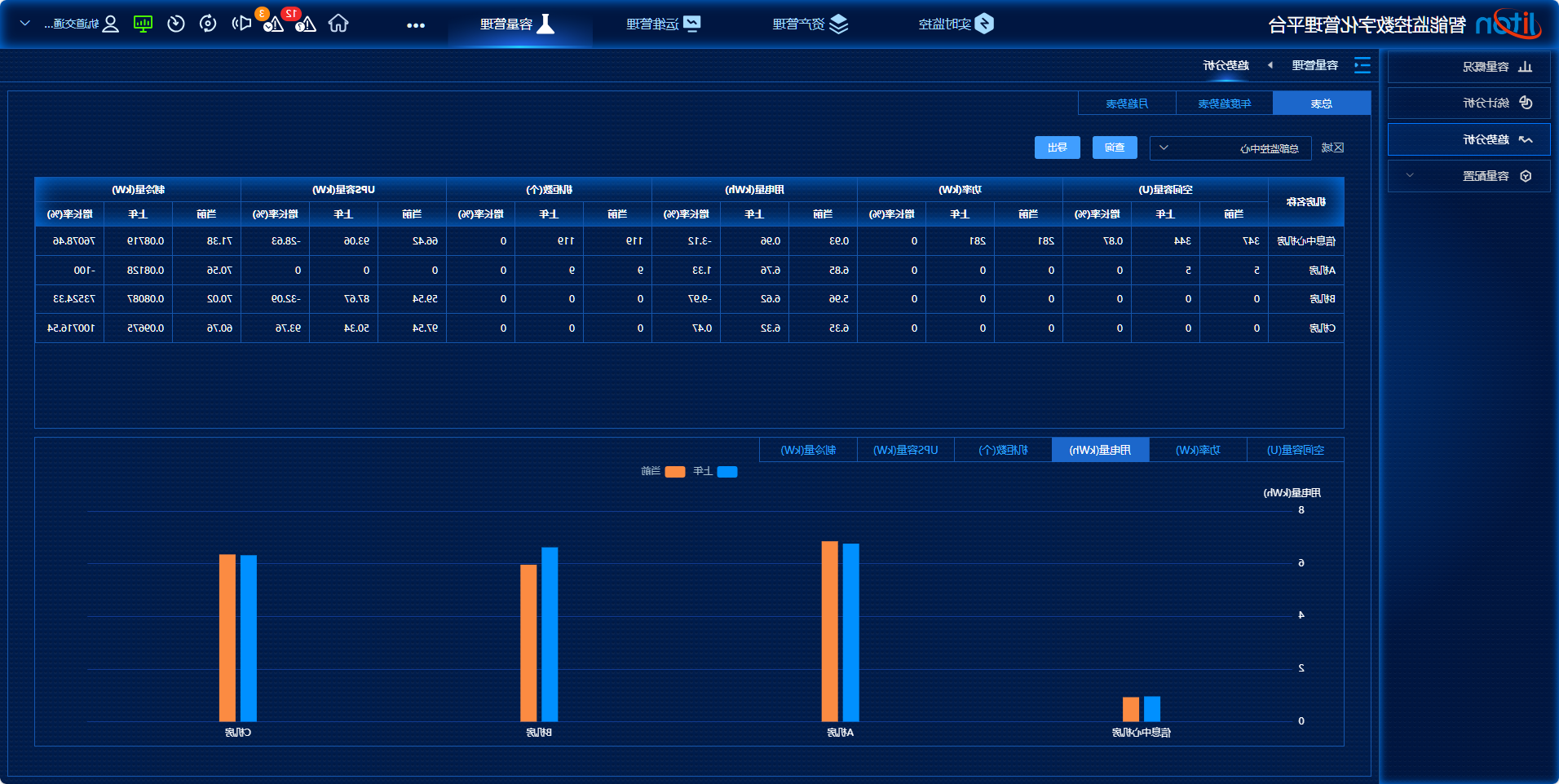Toggle the 上年 series in chart legend
The height and width of the screenshot is (784, 1559).
[716, 472]
